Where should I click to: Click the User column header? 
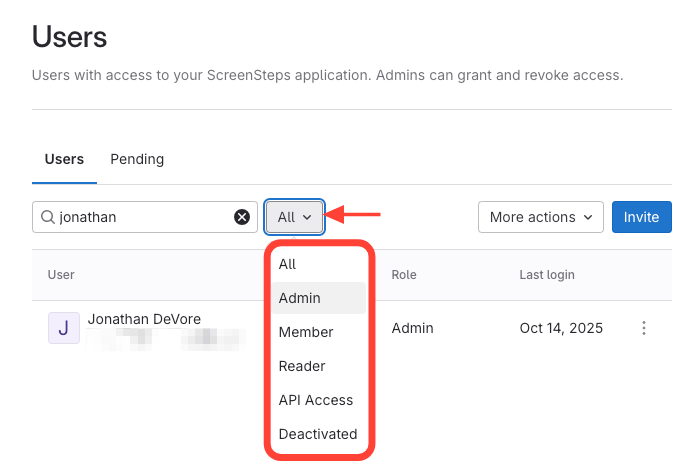pyautogui.click(x=61, y=275)
